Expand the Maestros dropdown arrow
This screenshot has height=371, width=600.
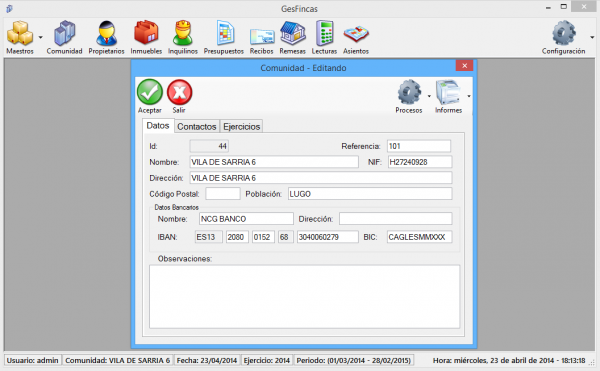41,37
